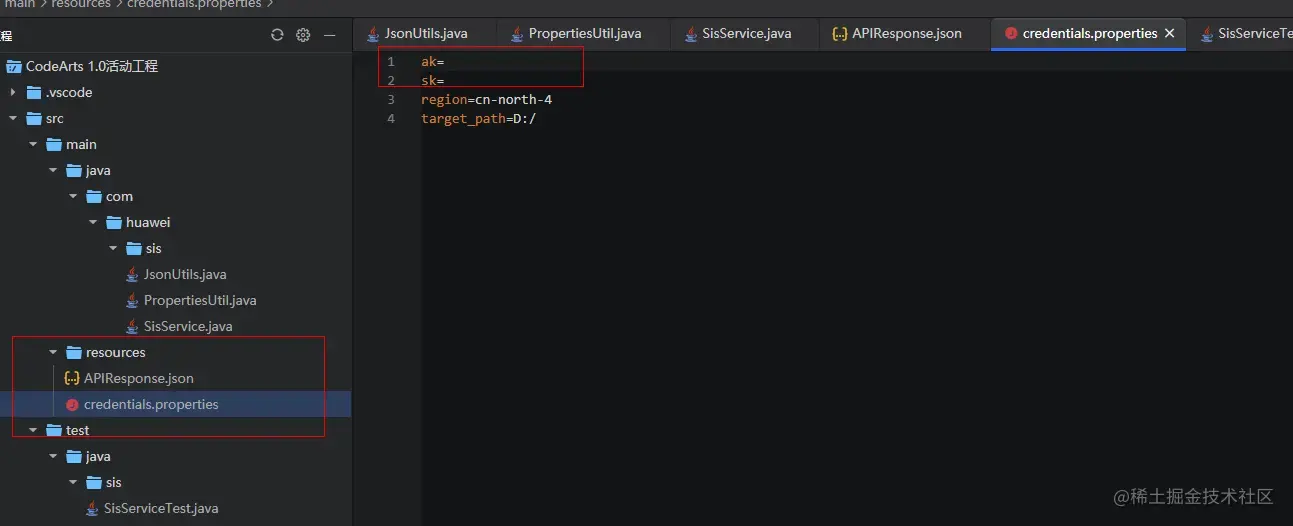1293x526 pixels.
Task: Collapse the com package arrow
Action: point(73,197)
